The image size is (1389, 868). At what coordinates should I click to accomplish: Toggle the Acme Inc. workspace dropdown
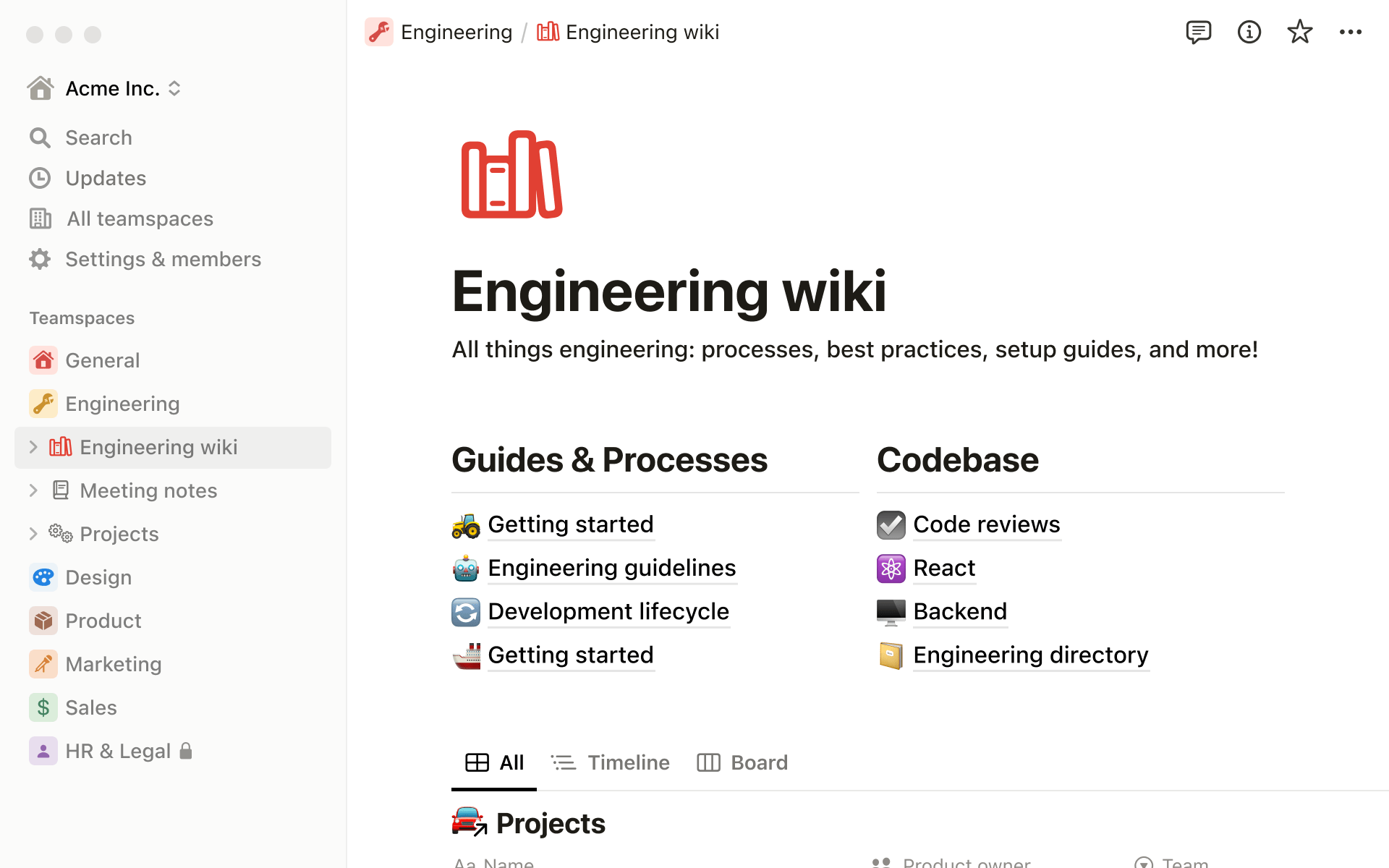(176, 87)
